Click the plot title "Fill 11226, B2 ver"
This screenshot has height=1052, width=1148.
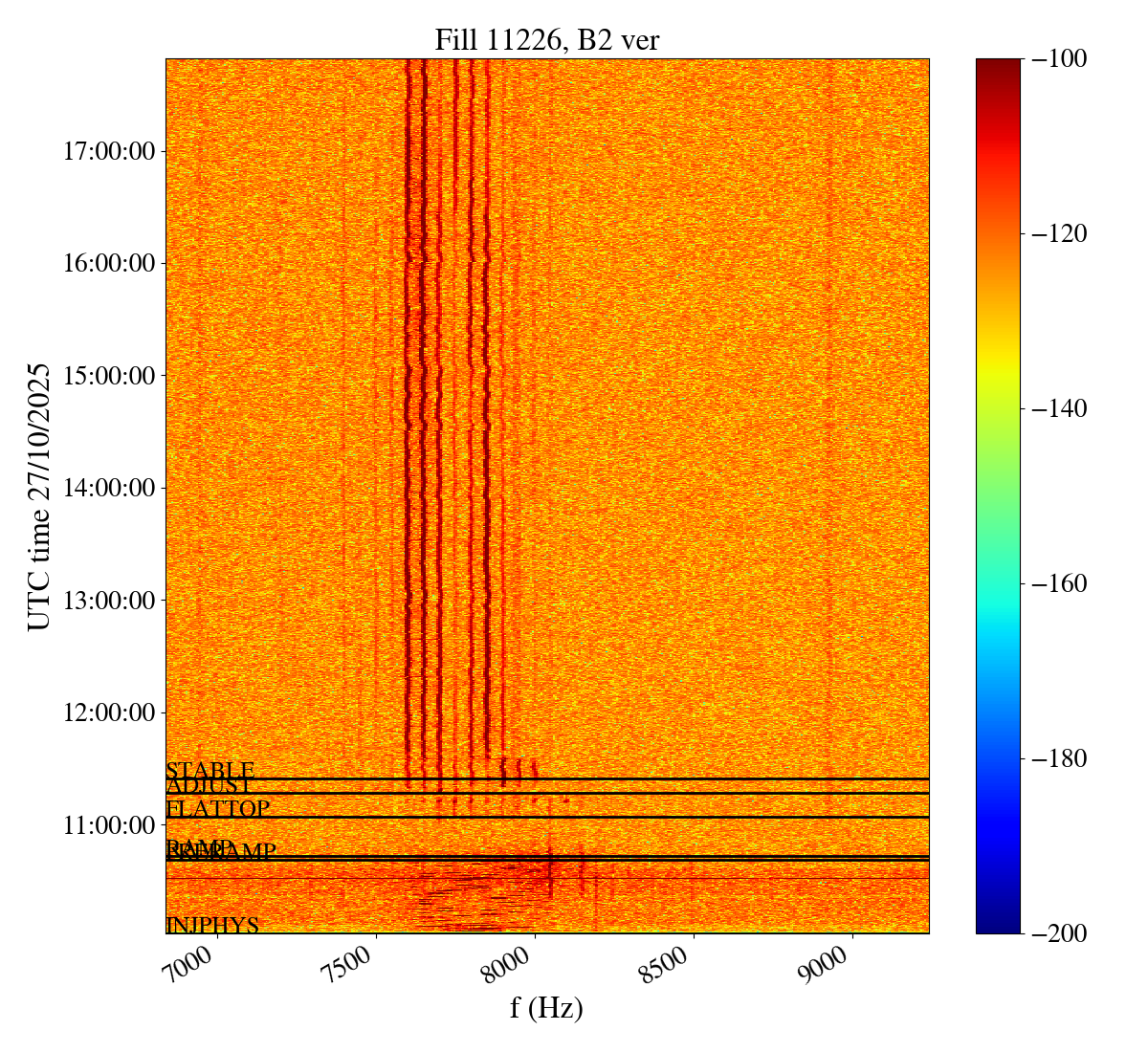[546, 39]
